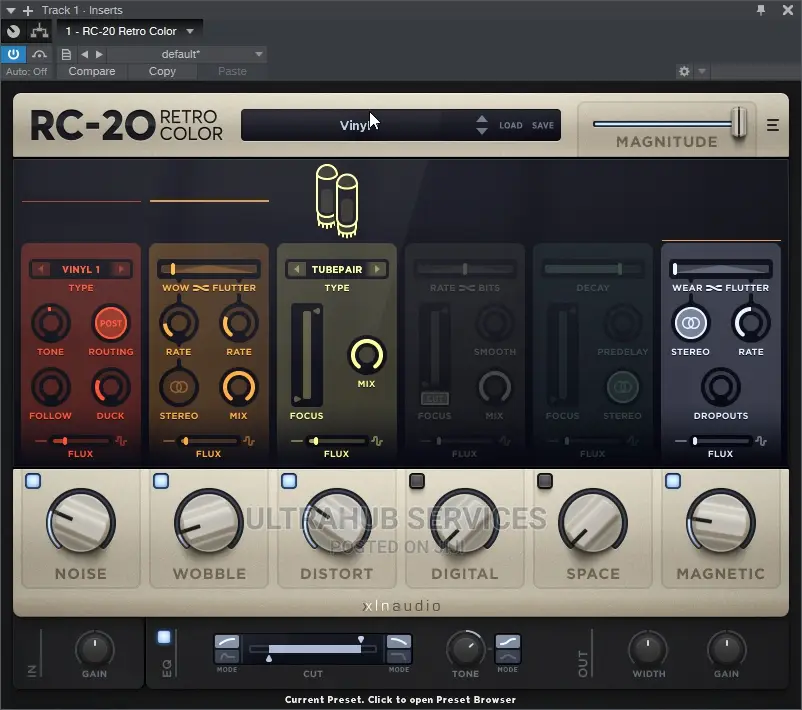
Task: Click the Magnetic RATE knob
Action: [751, 323]
